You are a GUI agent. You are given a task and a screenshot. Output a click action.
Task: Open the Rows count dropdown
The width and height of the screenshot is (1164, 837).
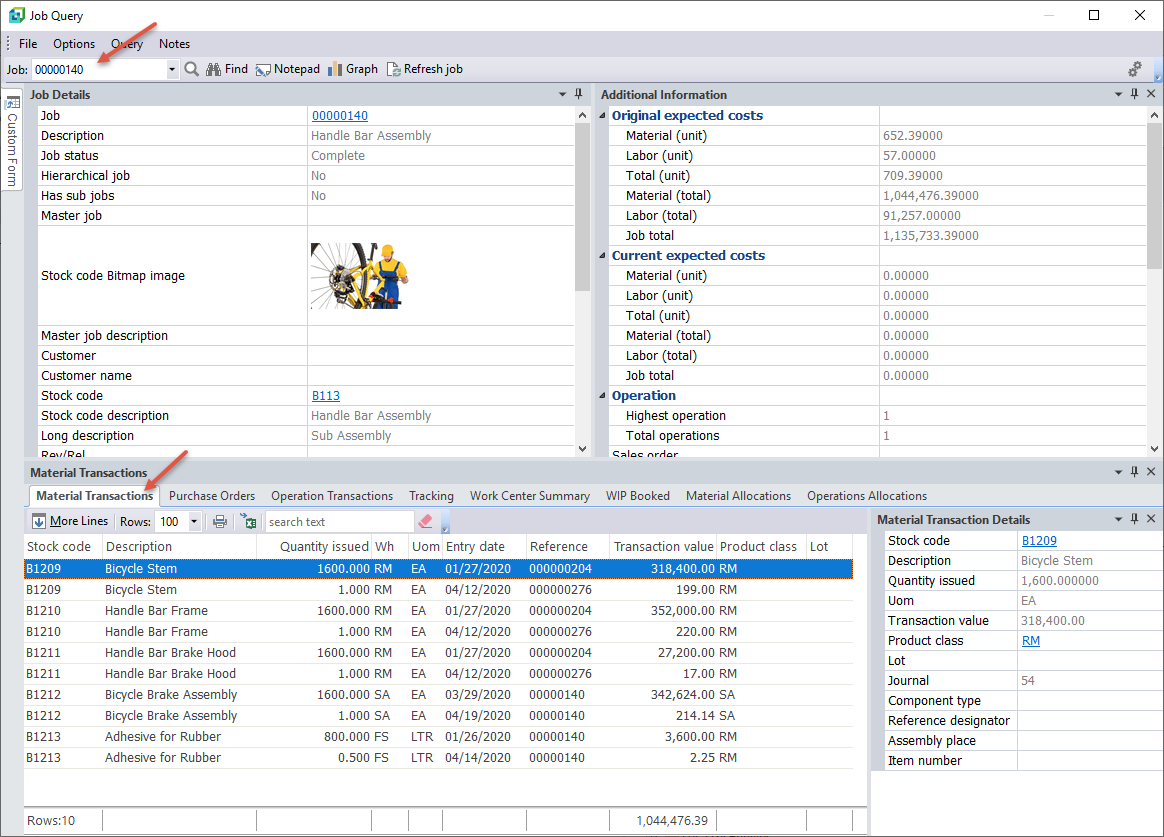(x=194, y=522)
